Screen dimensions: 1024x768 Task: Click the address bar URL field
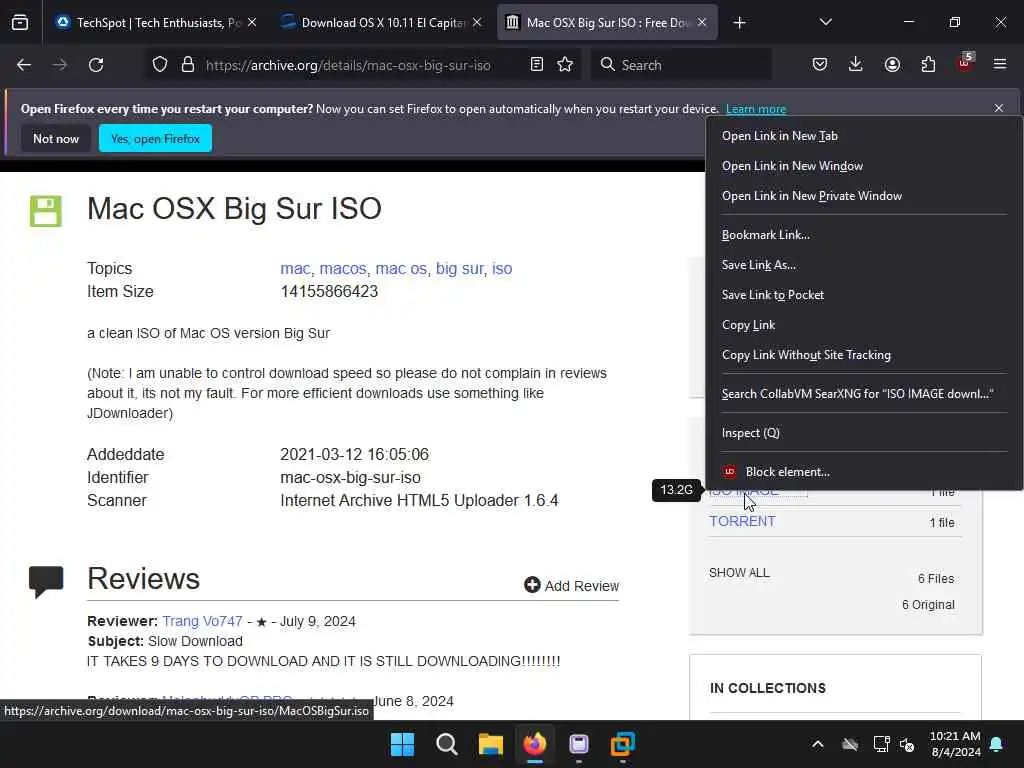pyautogui.click(x=348, y=65)
